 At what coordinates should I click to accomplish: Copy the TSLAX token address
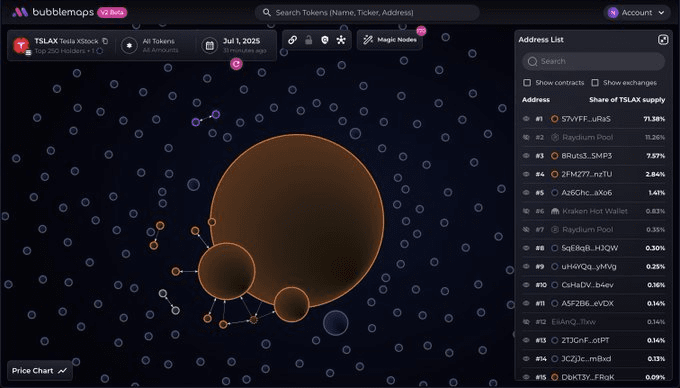(x=105, y=41)
